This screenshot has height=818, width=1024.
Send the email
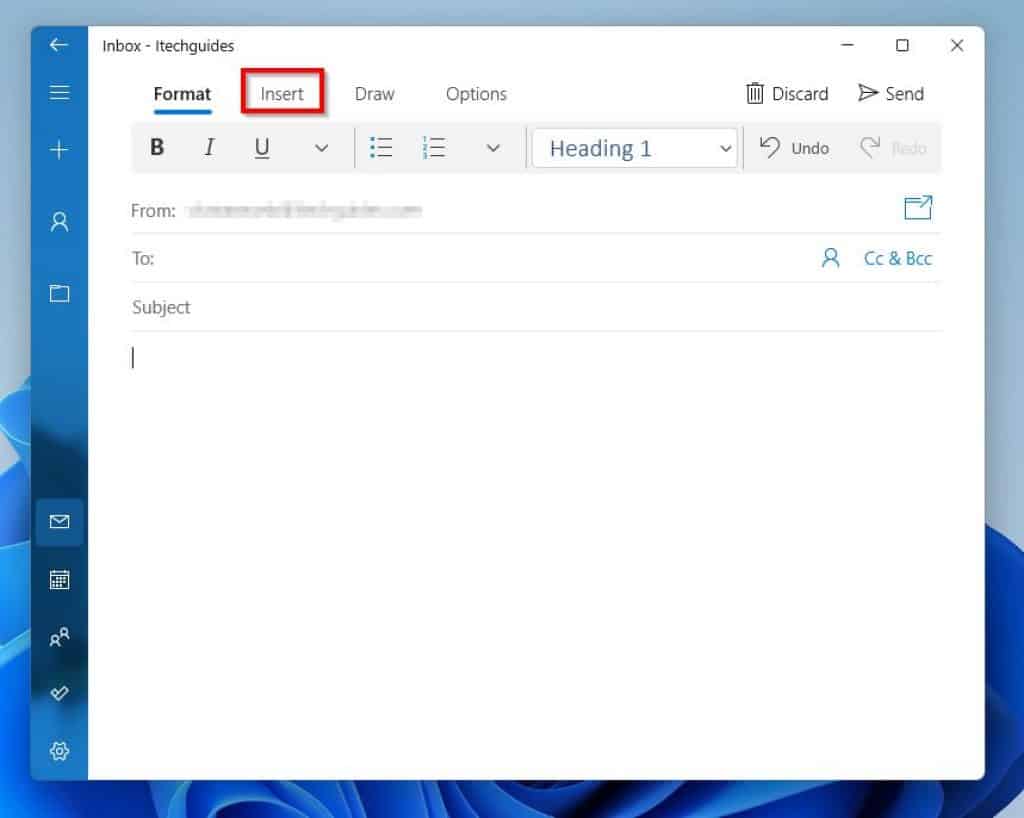pos(891,93)
